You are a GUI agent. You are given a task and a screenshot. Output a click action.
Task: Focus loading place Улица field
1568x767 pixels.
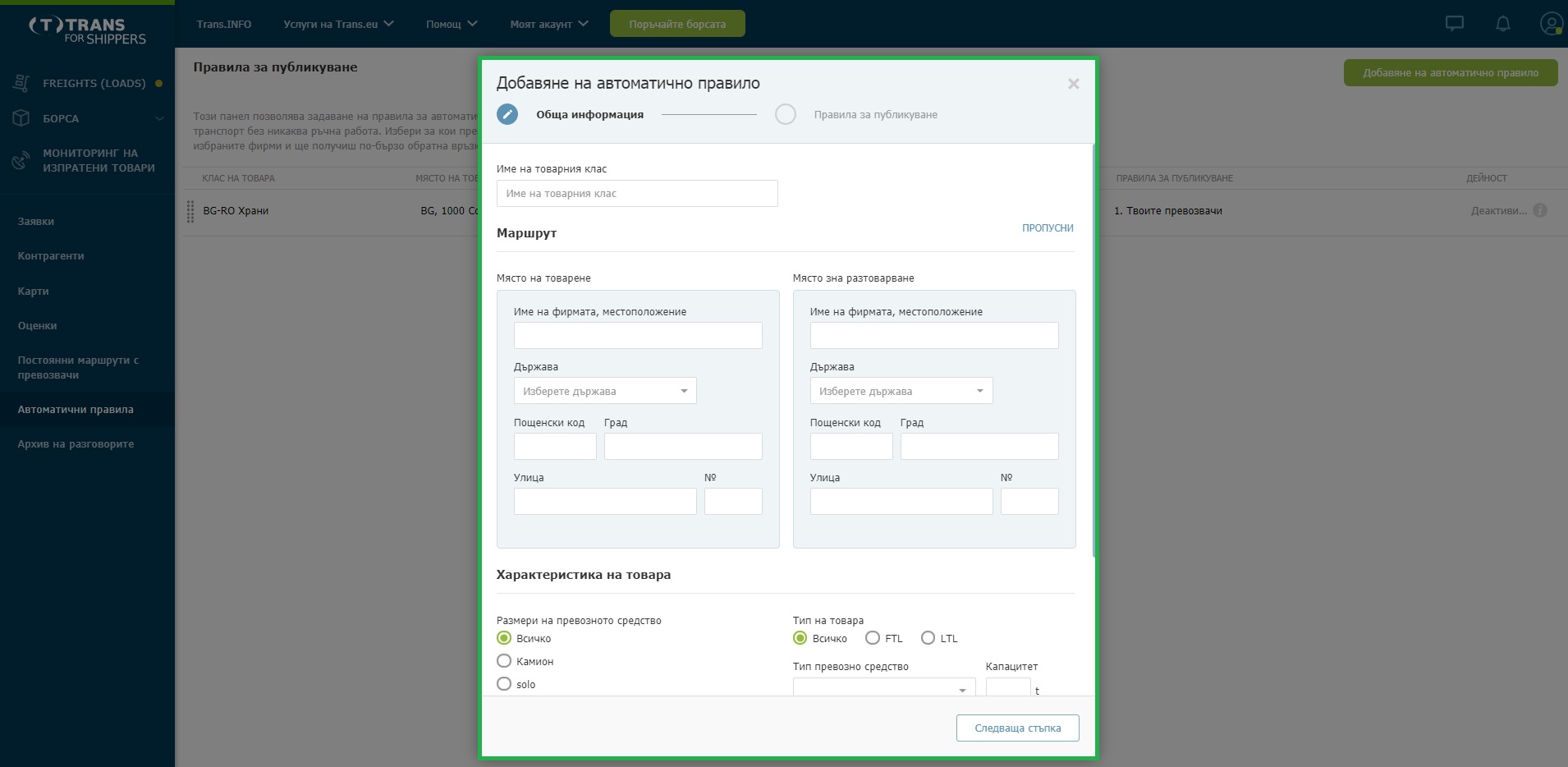605,501
